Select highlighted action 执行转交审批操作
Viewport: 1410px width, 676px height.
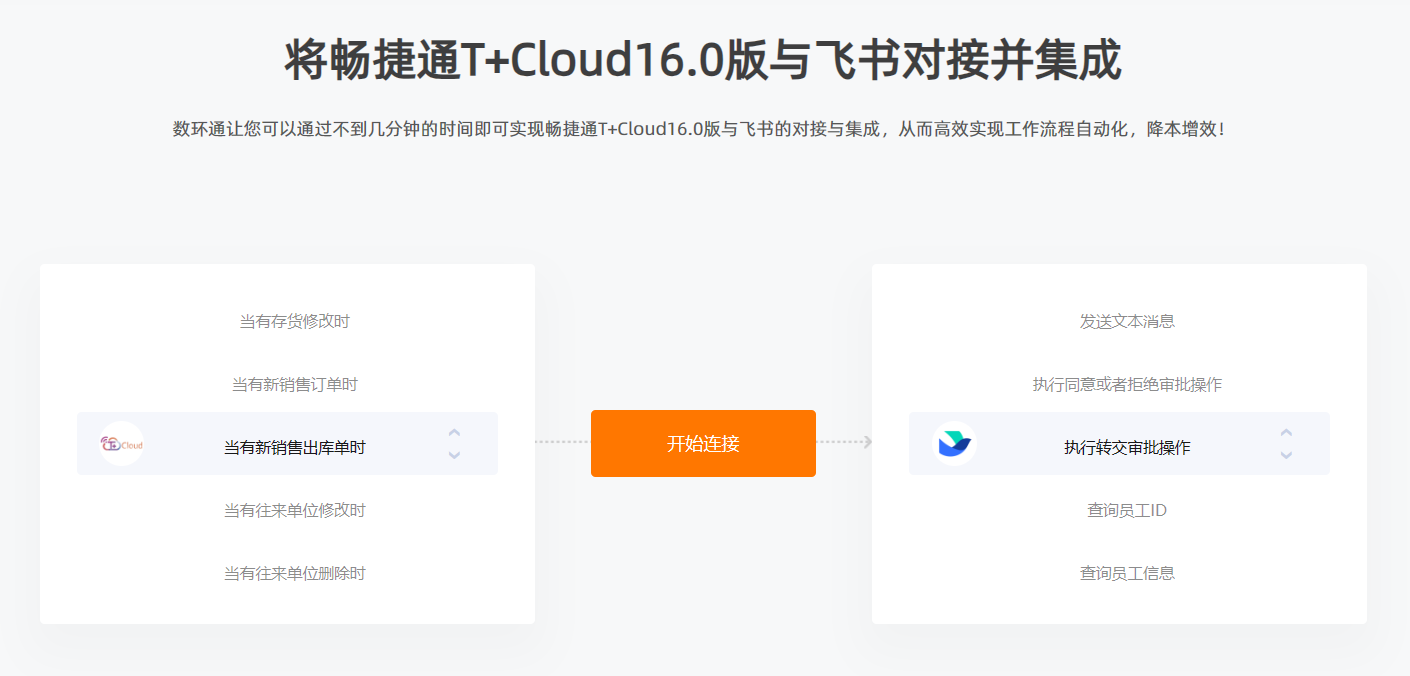click(x=1127, y=447)
